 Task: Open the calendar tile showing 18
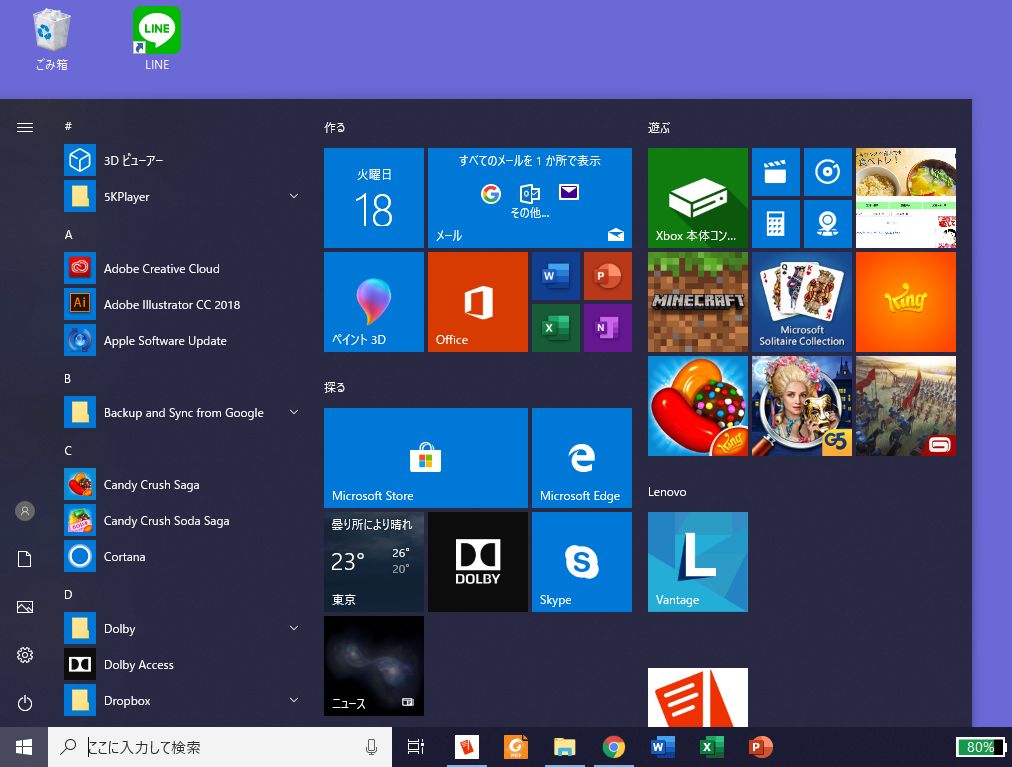click(374, 198)
